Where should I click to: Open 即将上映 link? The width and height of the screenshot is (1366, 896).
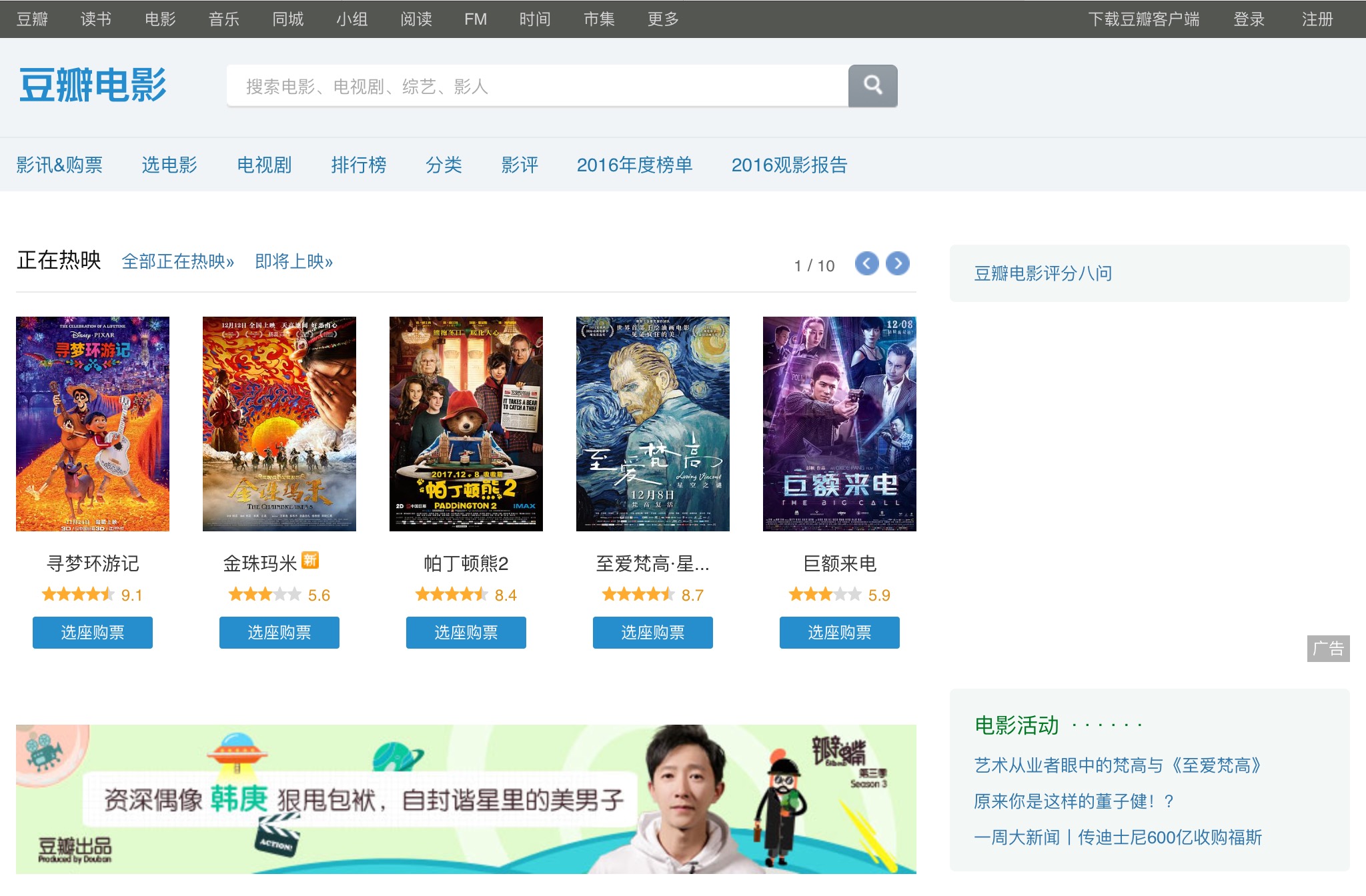tap(293, 261)
